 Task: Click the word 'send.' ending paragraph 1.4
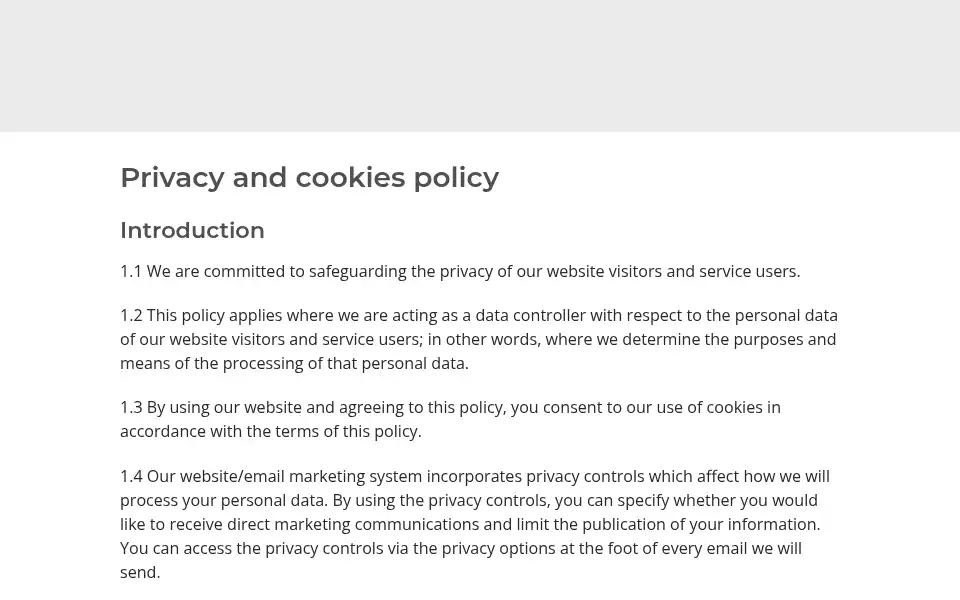point(140,572)
